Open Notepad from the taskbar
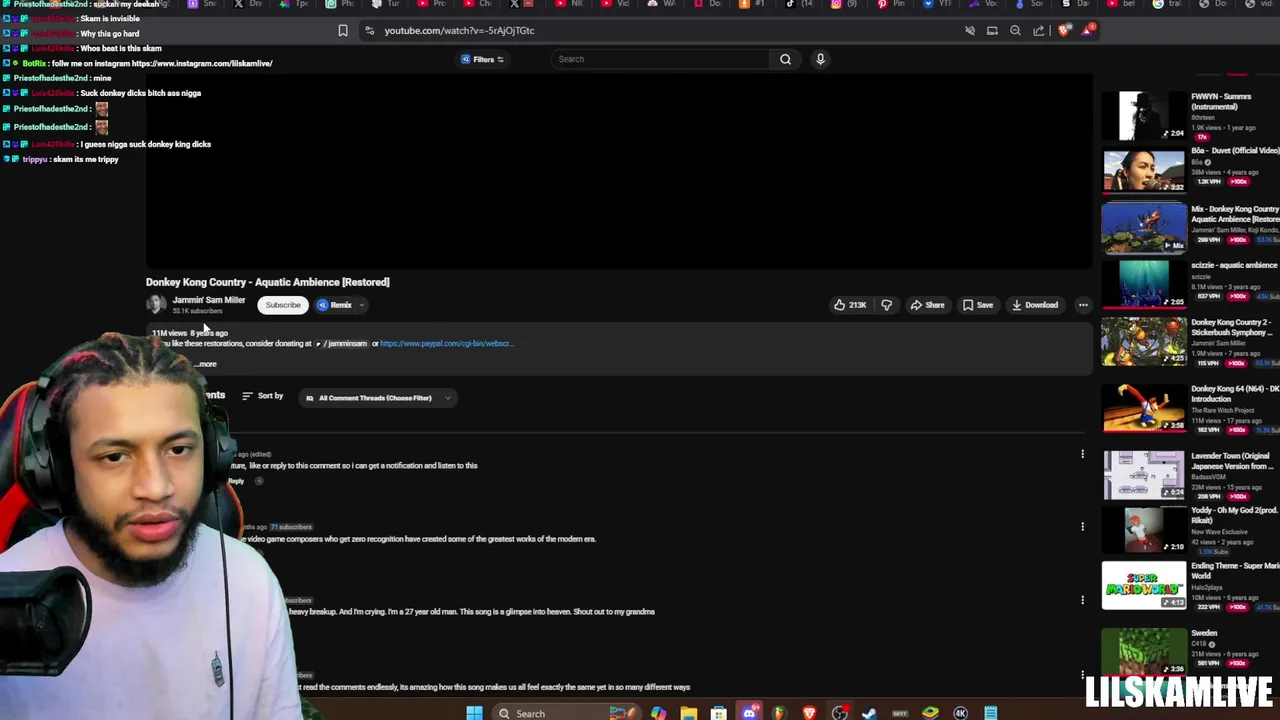 [992, 713]
